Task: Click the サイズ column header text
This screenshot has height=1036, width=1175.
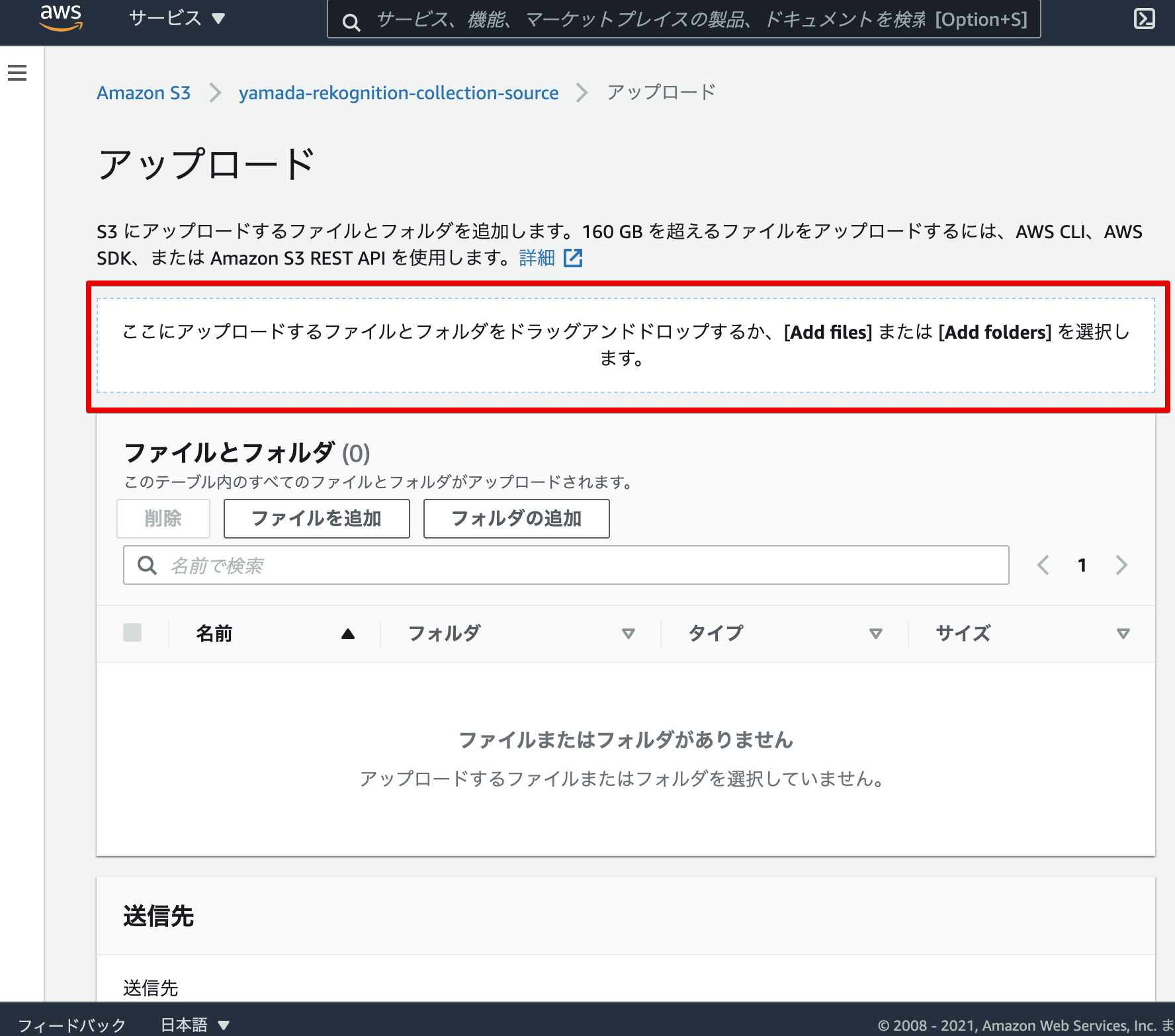Action: click(963, 634)
